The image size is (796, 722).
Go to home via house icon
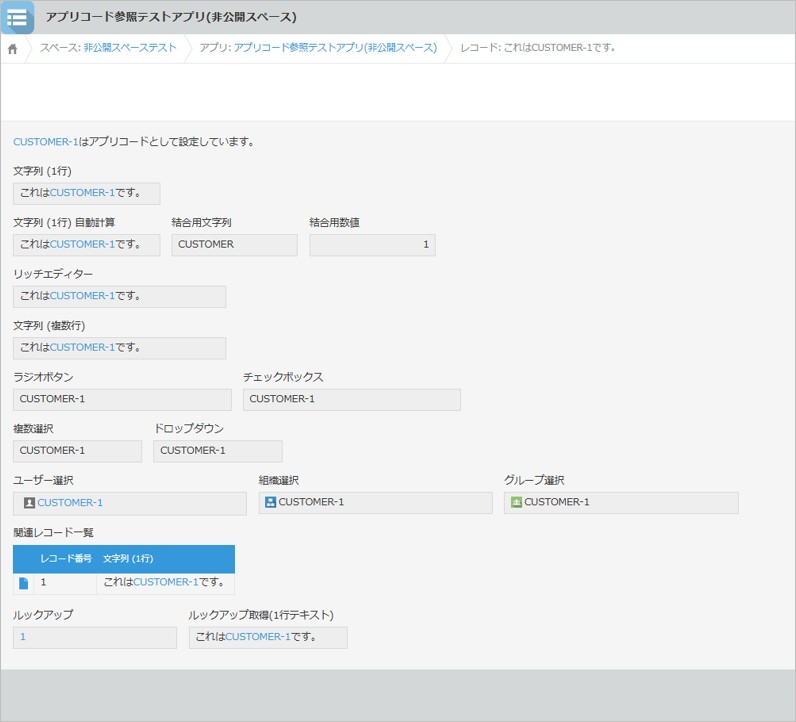[x=13, y=49]
